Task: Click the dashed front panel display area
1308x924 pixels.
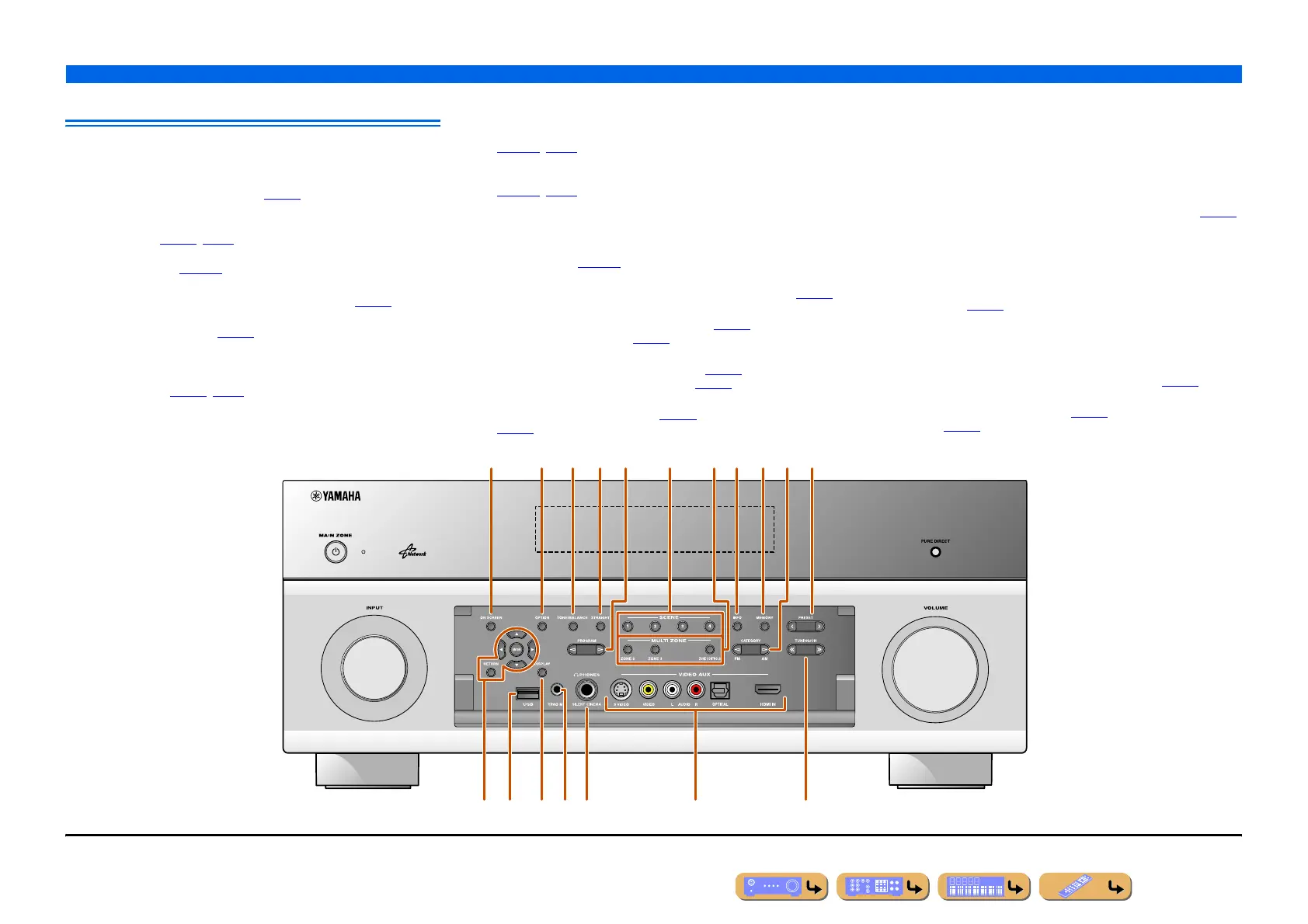Action: tap(655, 530)
